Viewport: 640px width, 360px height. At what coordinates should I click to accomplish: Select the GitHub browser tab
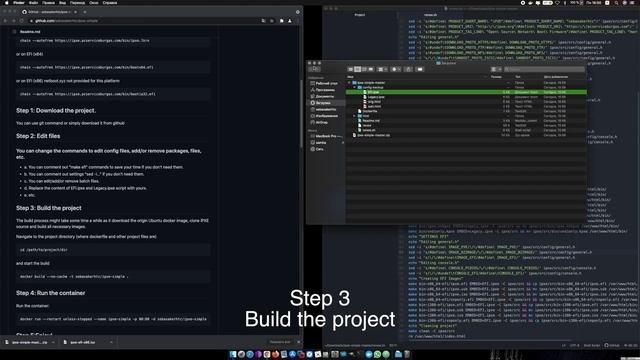50,12
